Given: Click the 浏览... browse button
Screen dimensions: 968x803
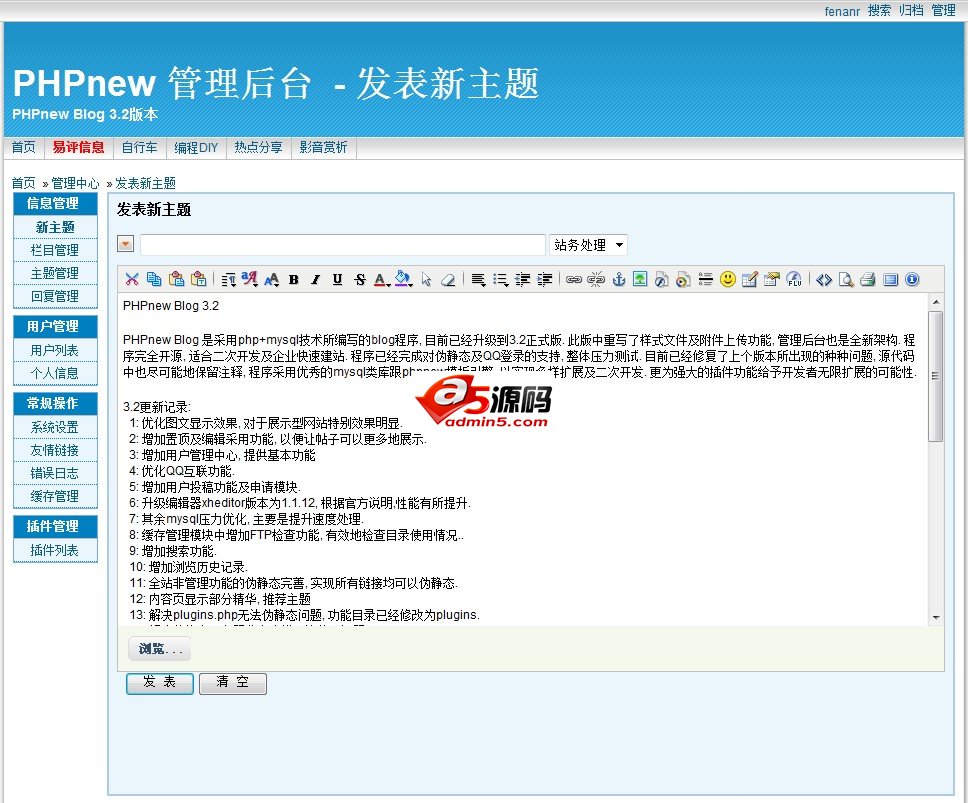Looking at the screenshot, I should [x=160, y=649].
